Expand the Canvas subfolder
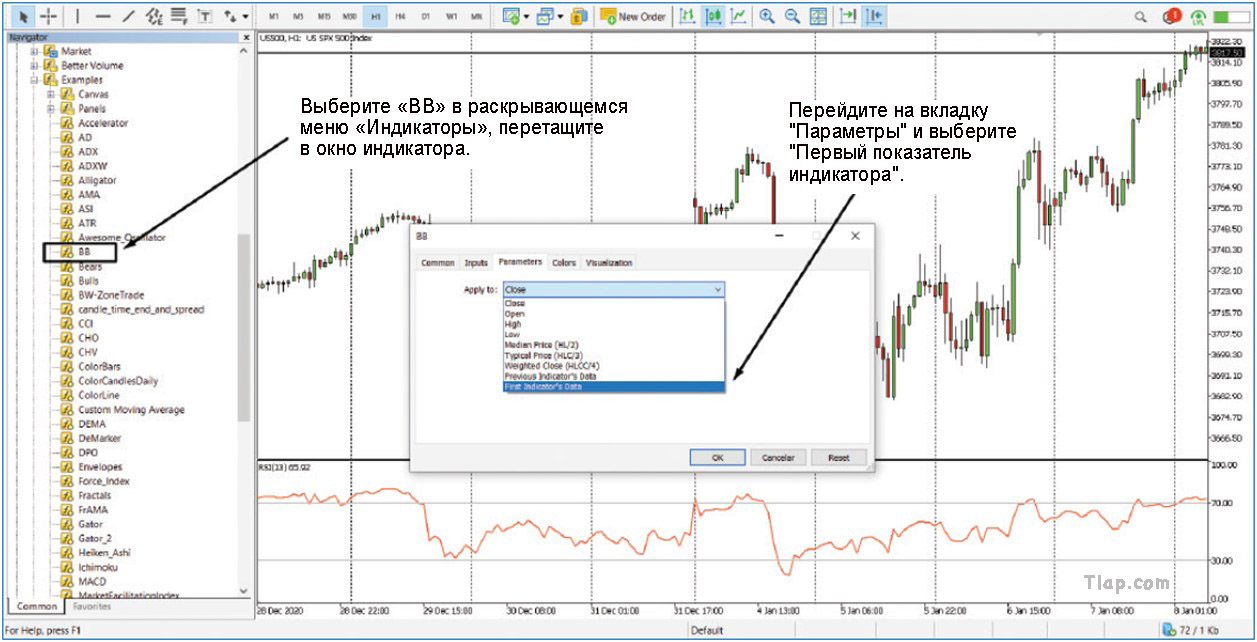Screen dimensions: 1257x642 click(51, 94)
